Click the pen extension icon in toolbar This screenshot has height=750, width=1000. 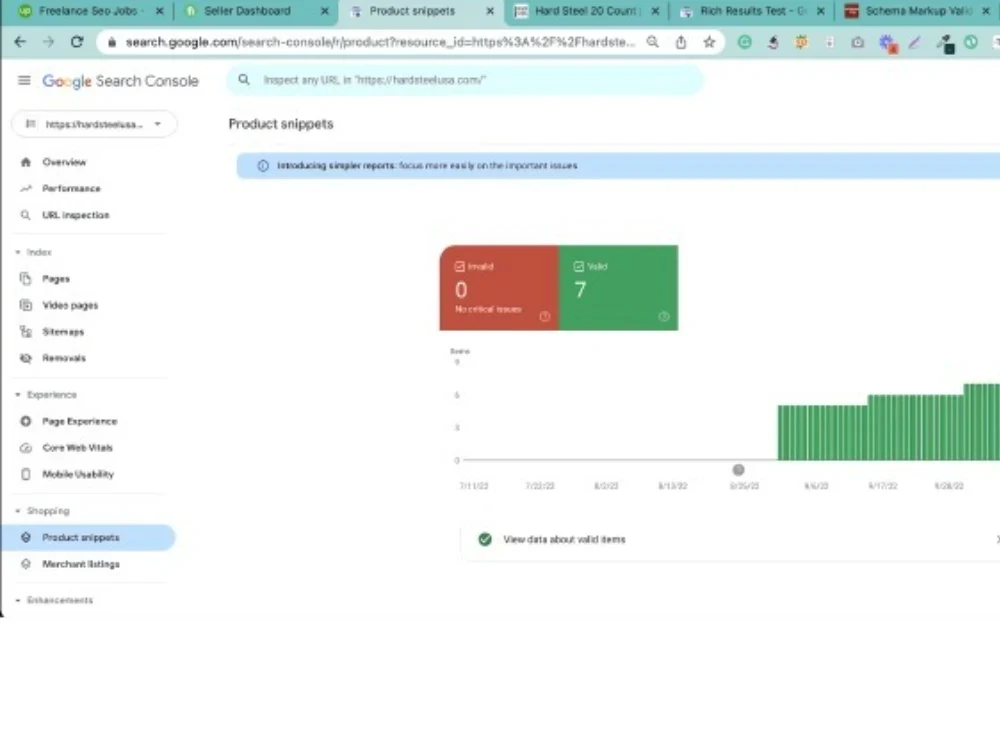915,42
